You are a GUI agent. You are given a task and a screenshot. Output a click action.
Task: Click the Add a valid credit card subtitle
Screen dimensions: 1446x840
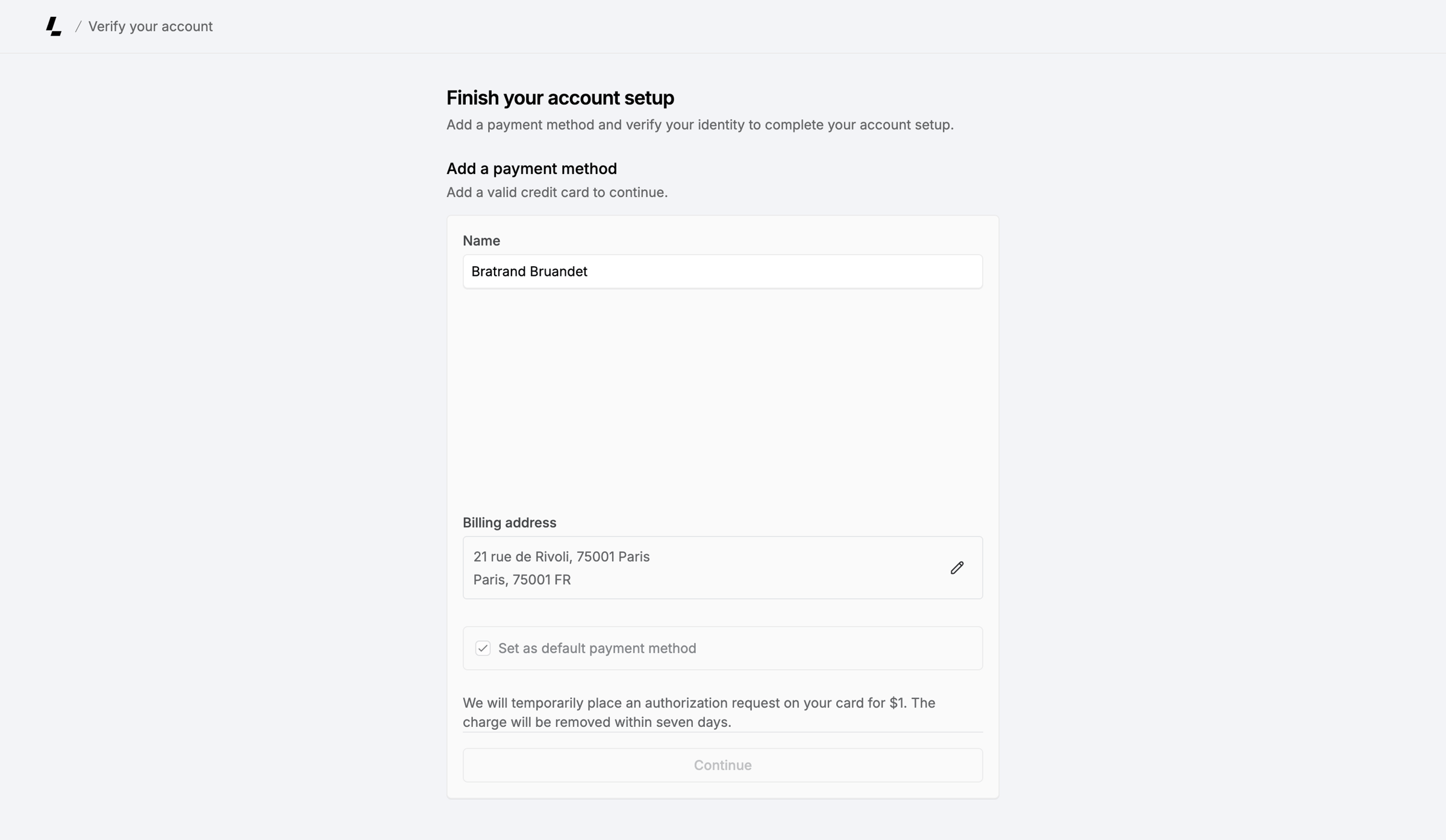tap(557, 192)
